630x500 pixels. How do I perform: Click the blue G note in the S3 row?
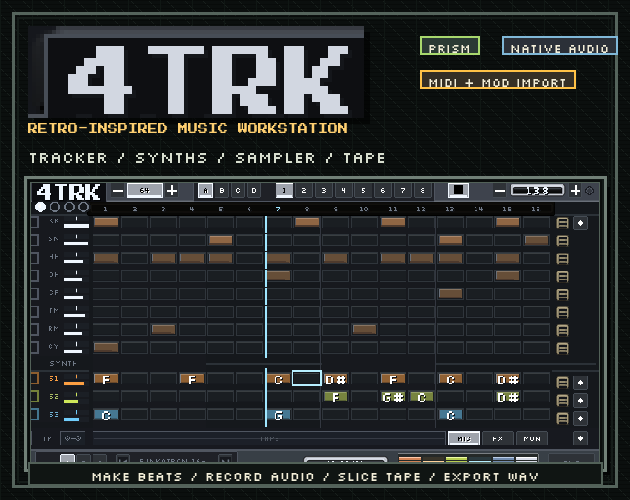(278, 415)
